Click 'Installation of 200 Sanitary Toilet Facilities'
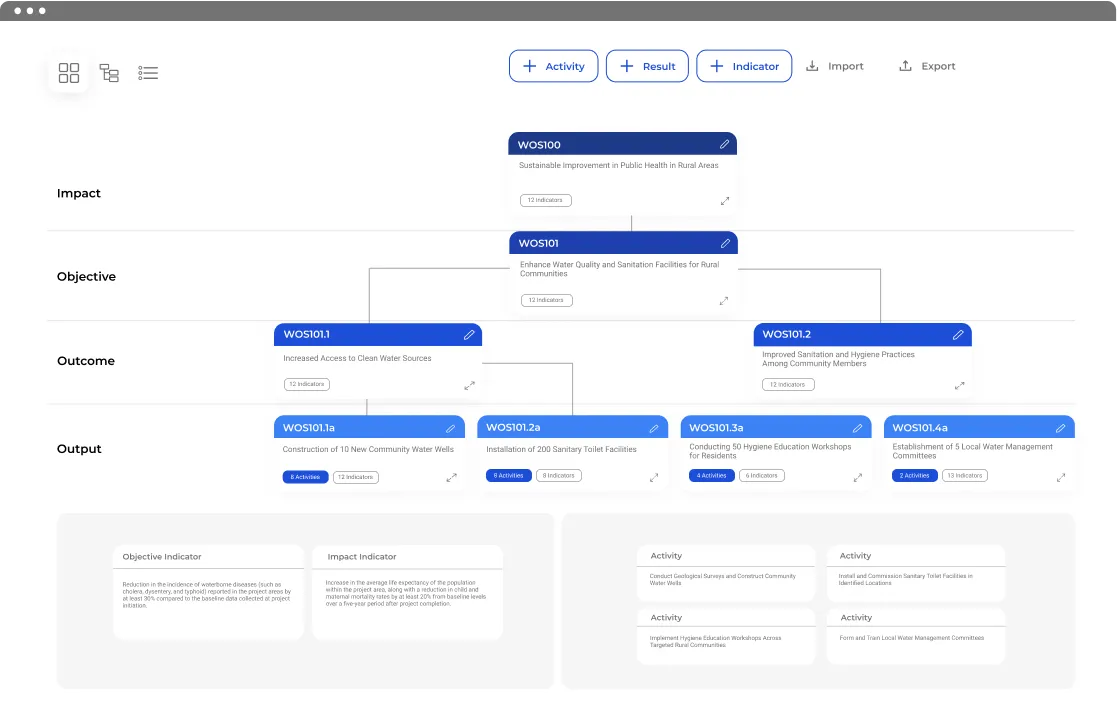 pos(561,450)
